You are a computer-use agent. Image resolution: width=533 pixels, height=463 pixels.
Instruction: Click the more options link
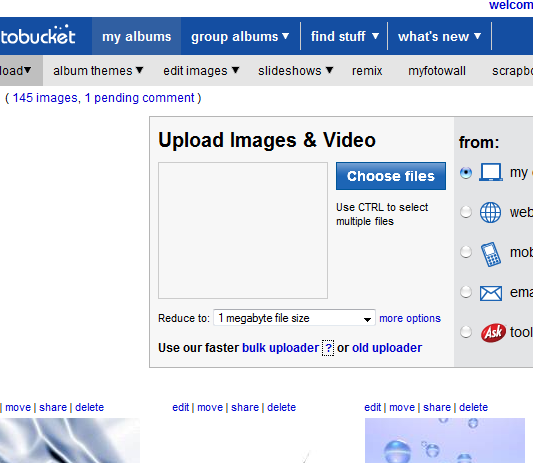410,318
